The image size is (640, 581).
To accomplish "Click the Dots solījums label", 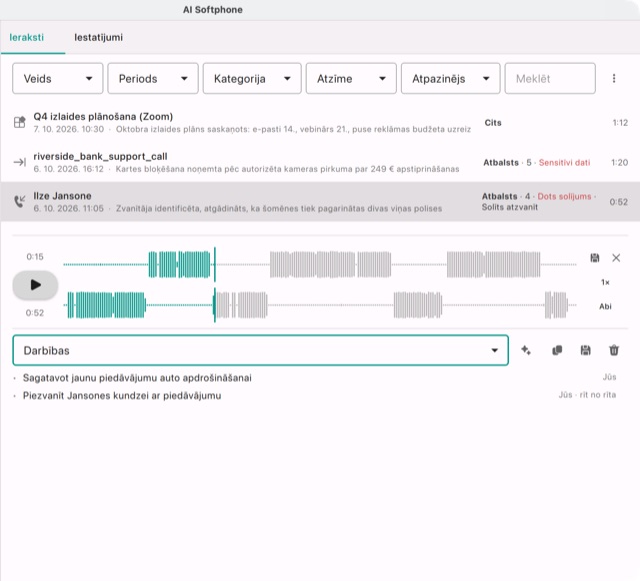I will tap(564, 196).
